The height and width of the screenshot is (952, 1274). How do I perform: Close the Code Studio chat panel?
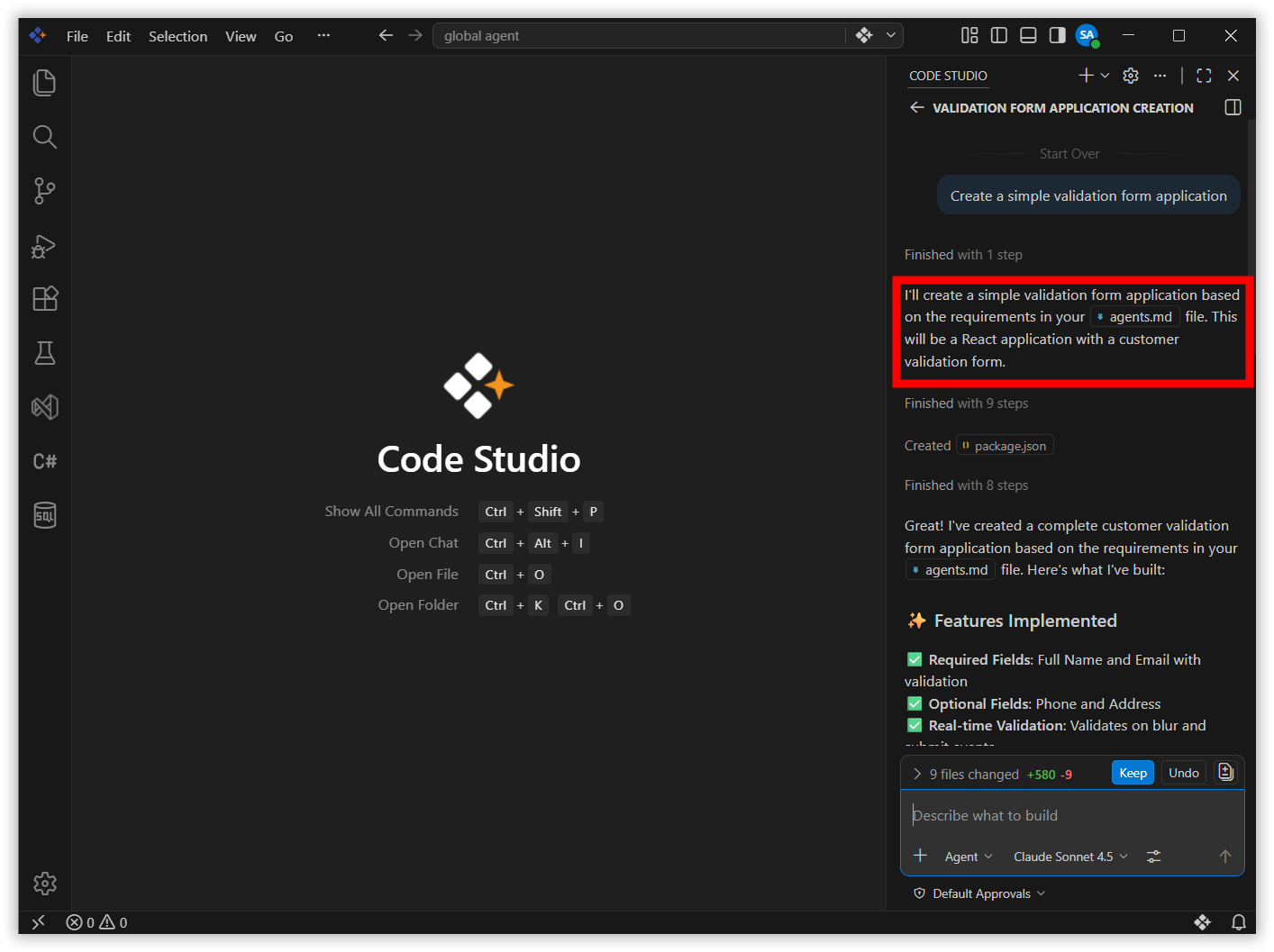pyautogui.click(x=1233, y=76)
